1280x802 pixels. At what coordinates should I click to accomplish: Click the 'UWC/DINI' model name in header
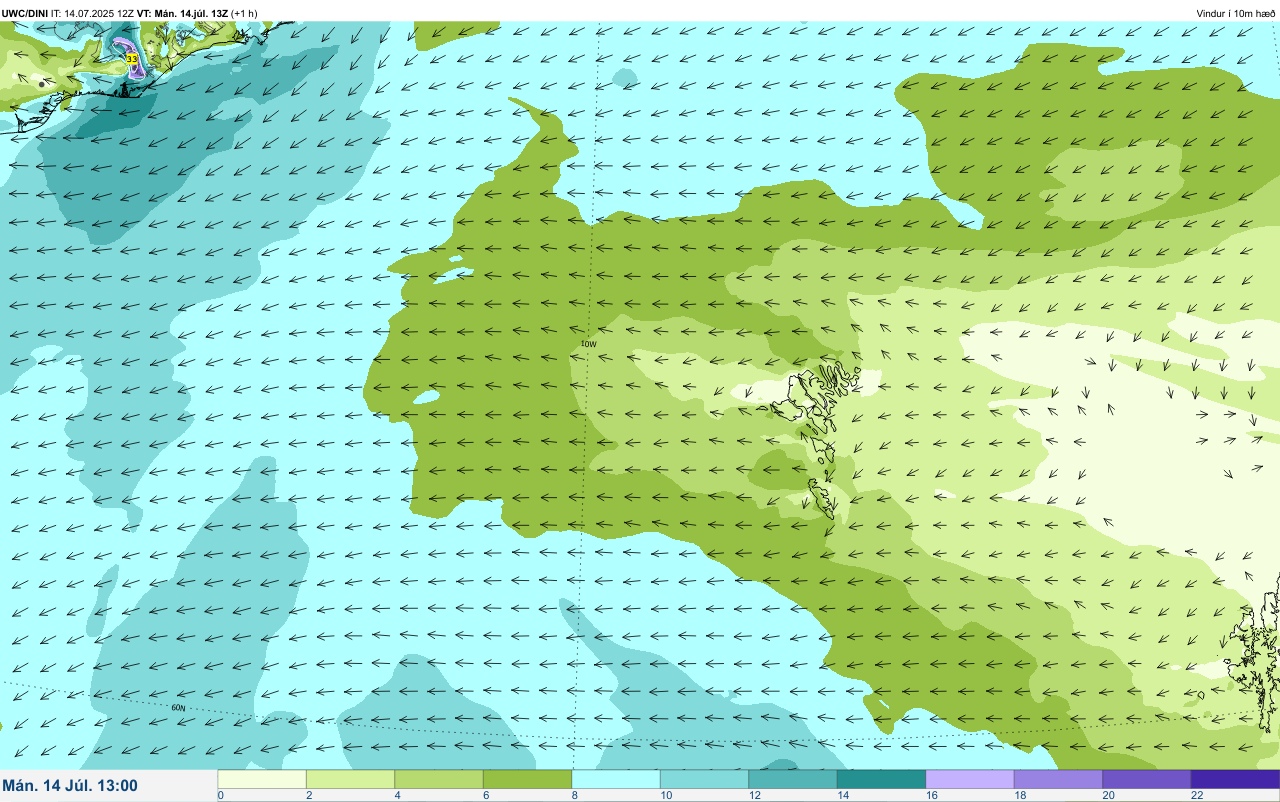point(25,13)
